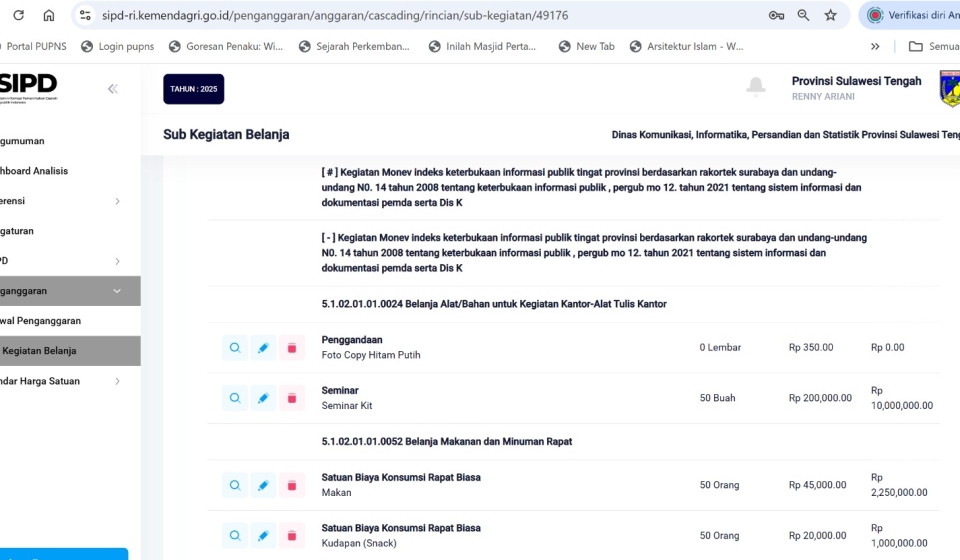
Task: View details of the Kudapan (Snack) row
Action: point(235,536)
